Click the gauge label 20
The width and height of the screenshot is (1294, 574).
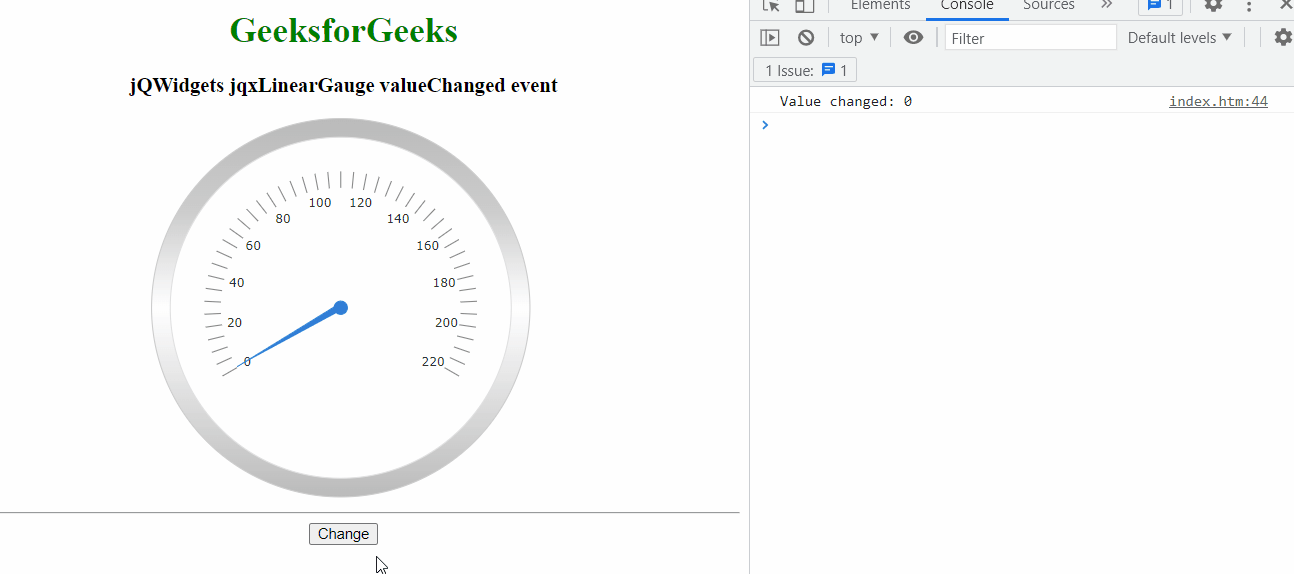coord(235,323)
